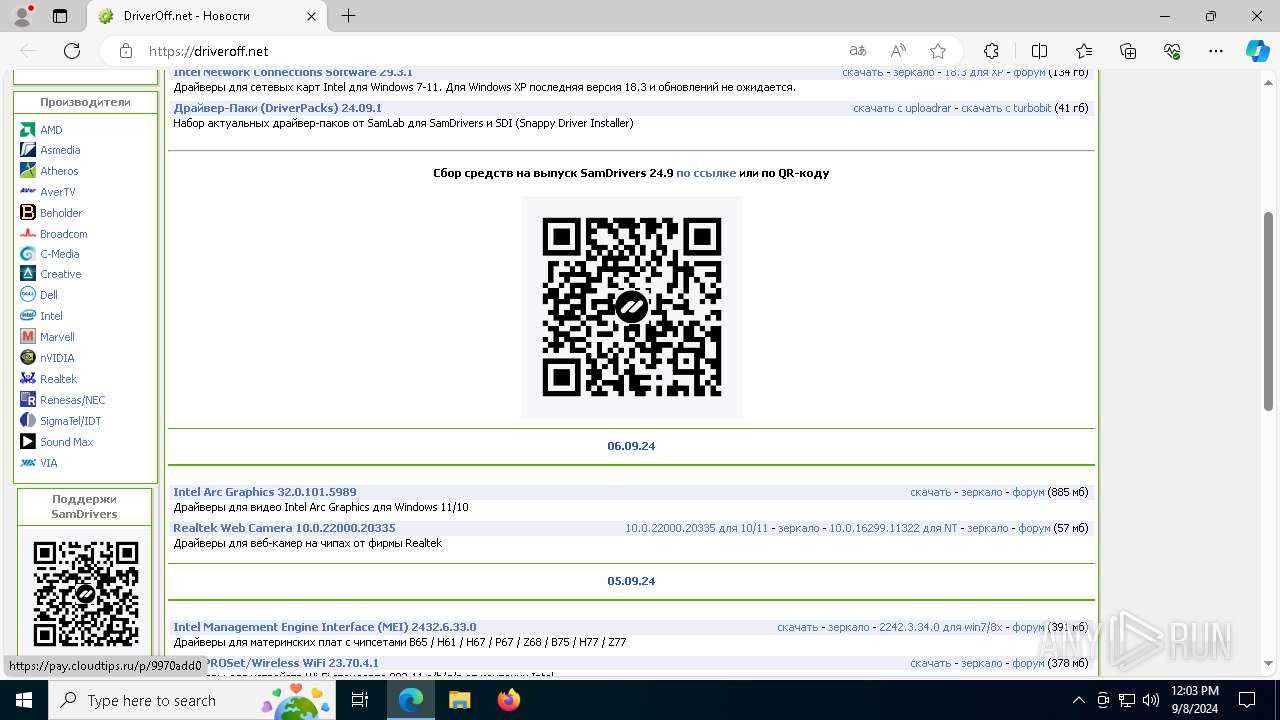Open the Favorites list button

coord(1084,51)
